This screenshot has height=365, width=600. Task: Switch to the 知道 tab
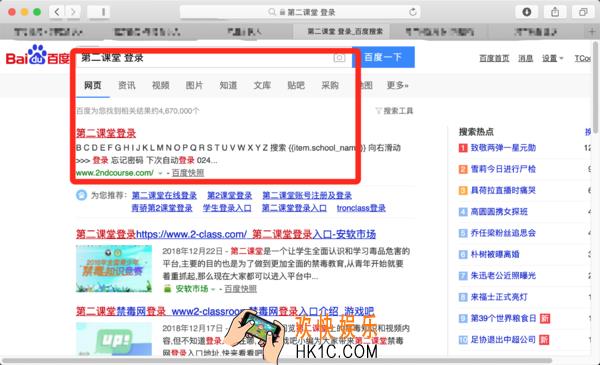tap(228, 85)
